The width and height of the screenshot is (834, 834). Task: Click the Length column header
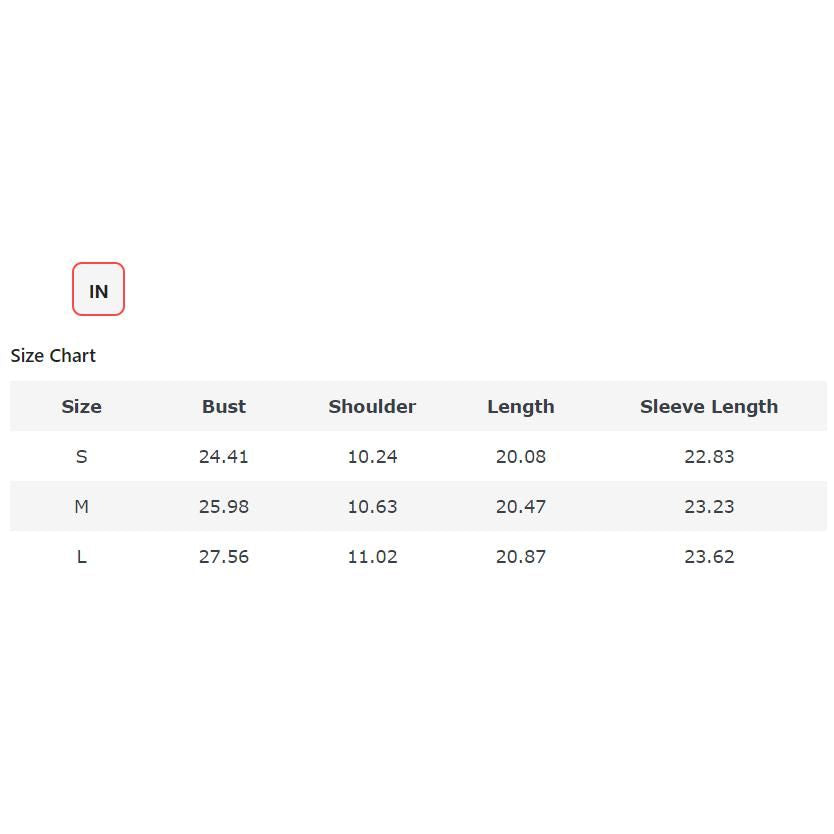click(x=520, y=407)
